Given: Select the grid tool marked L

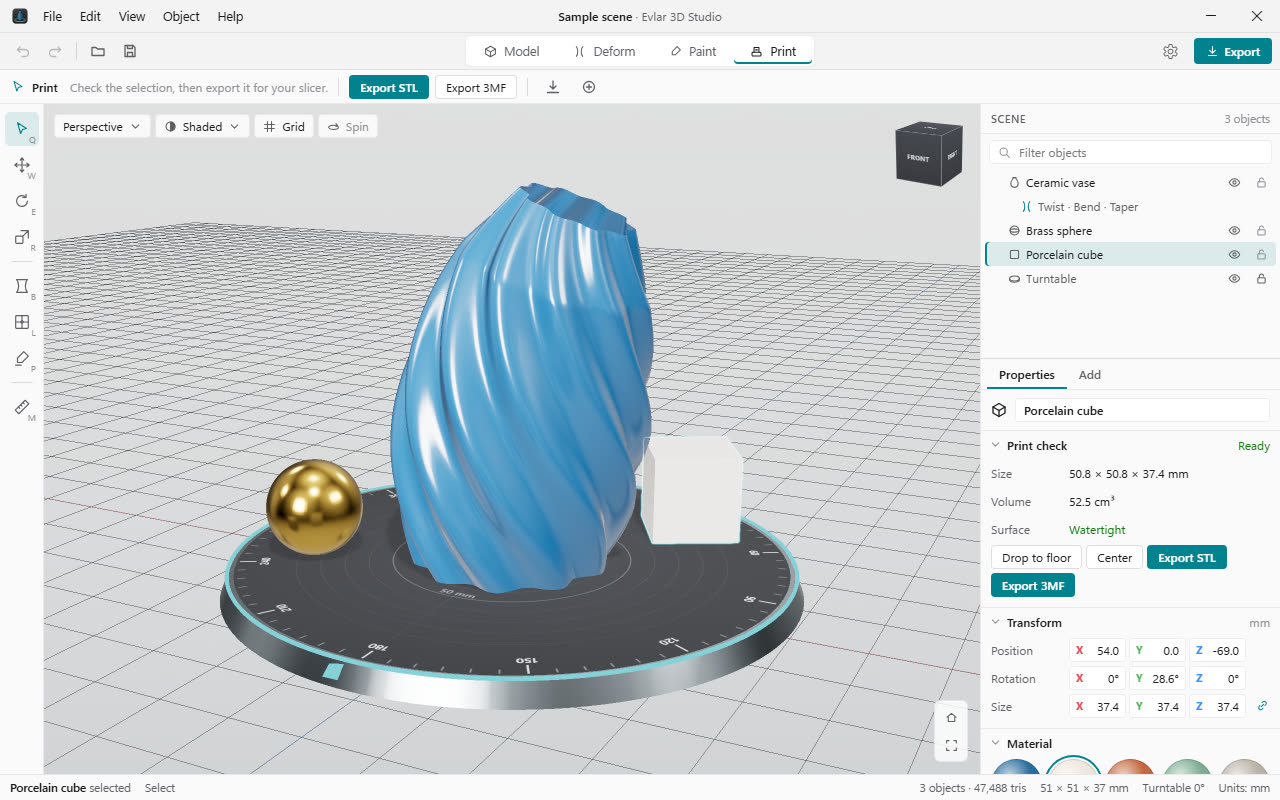Looking at the screenshot, I should [22, 322].
